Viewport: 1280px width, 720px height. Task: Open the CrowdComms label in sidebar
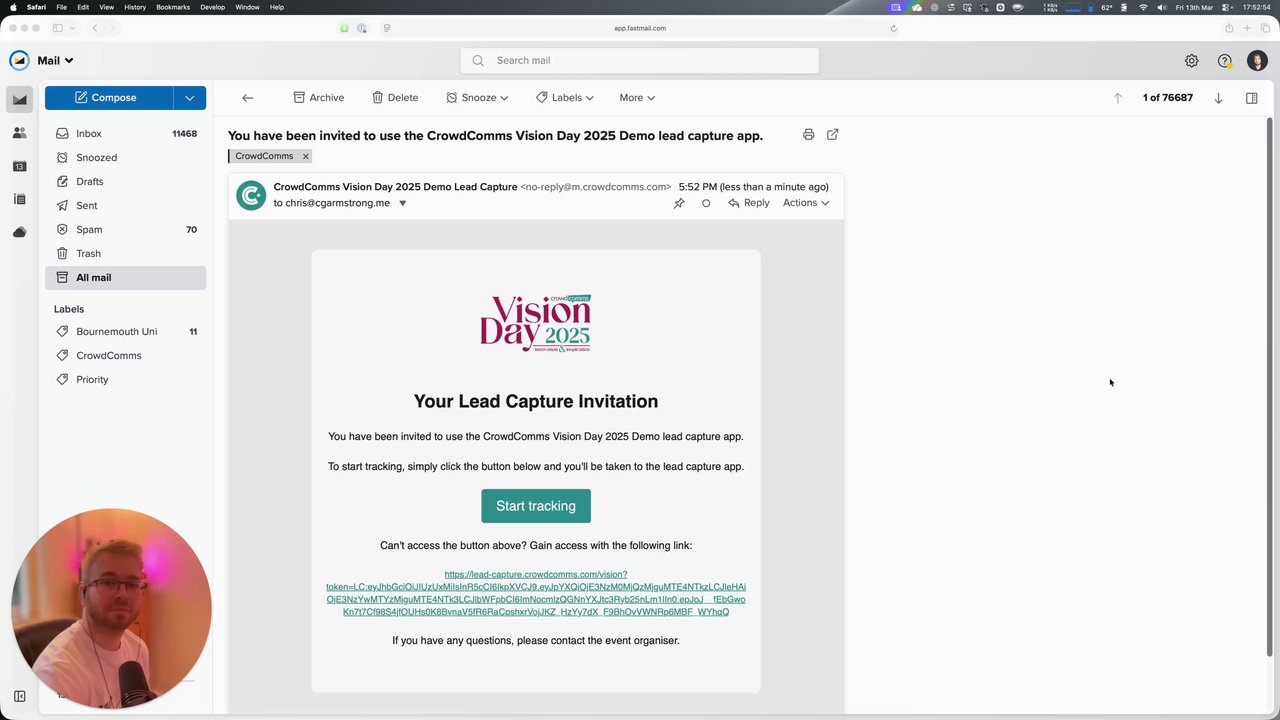[x=125, y=356]
